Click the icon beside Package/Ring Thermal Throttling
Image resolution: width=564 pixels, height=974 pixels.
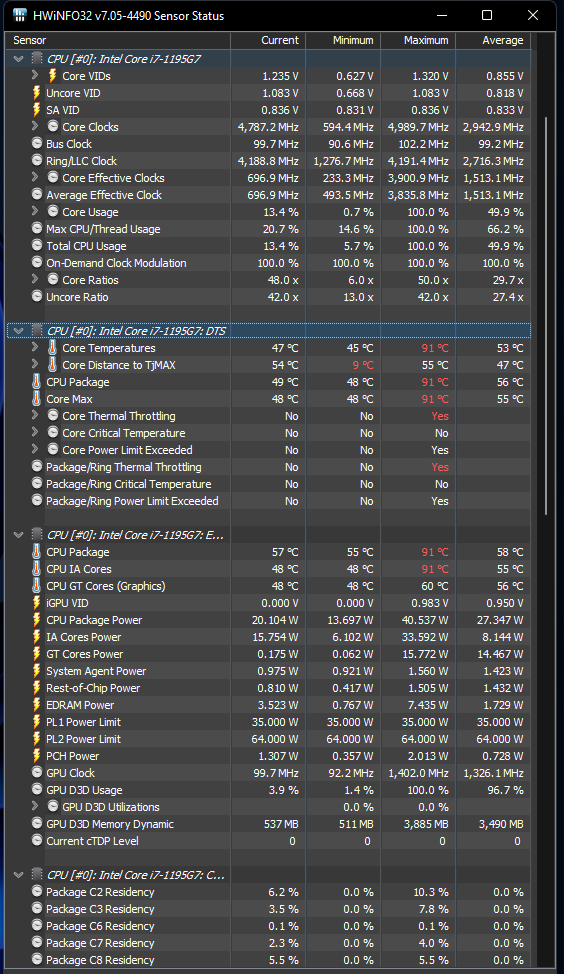pos(37,467)
